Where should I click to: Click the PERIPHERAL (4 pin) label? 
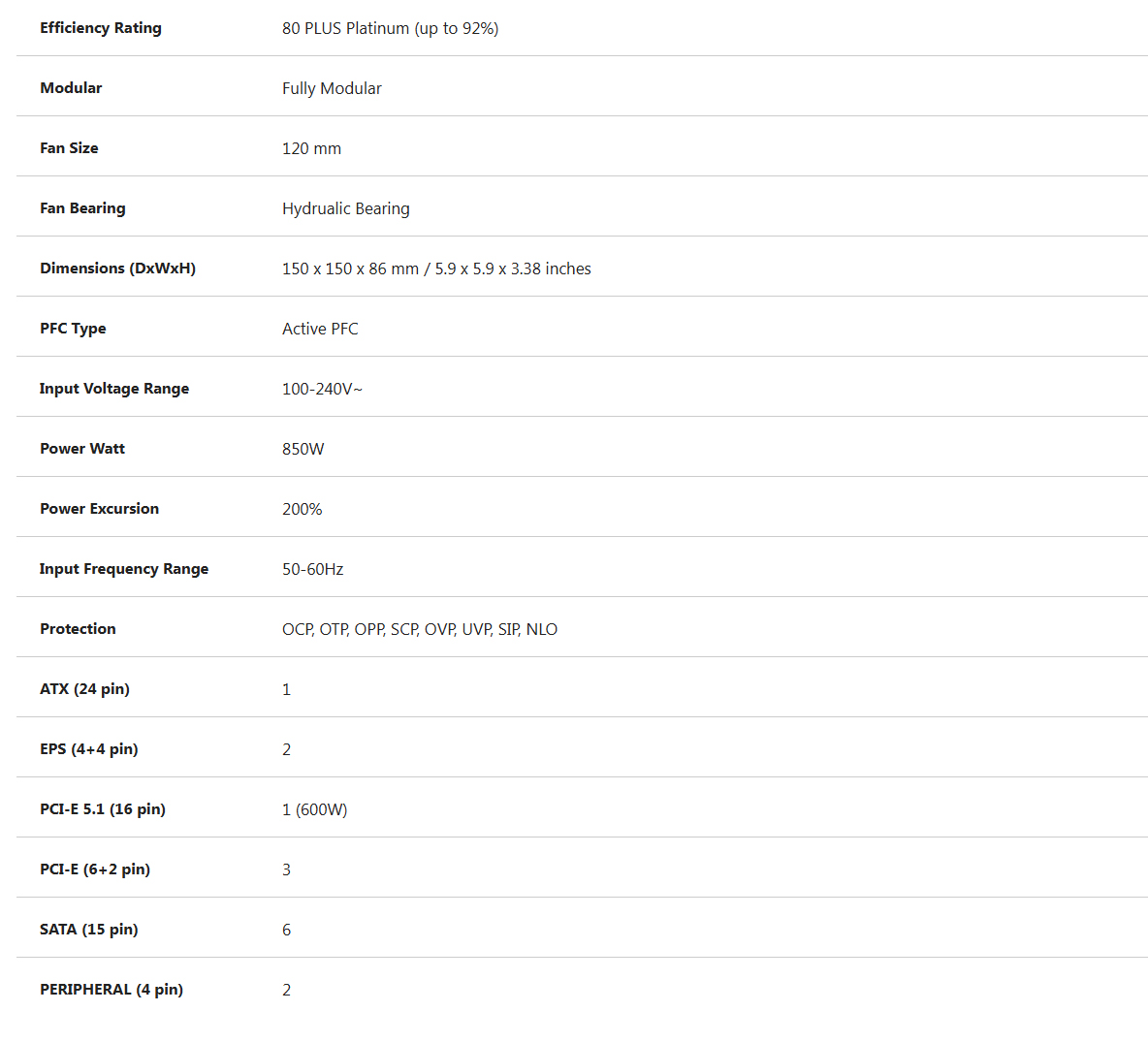[x=112, y=990]
